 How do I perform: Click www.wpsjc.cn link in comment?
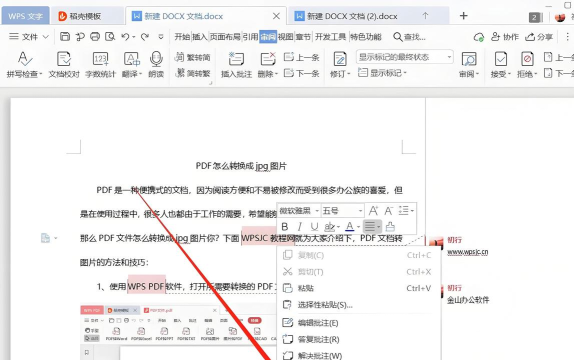(467, 252)
